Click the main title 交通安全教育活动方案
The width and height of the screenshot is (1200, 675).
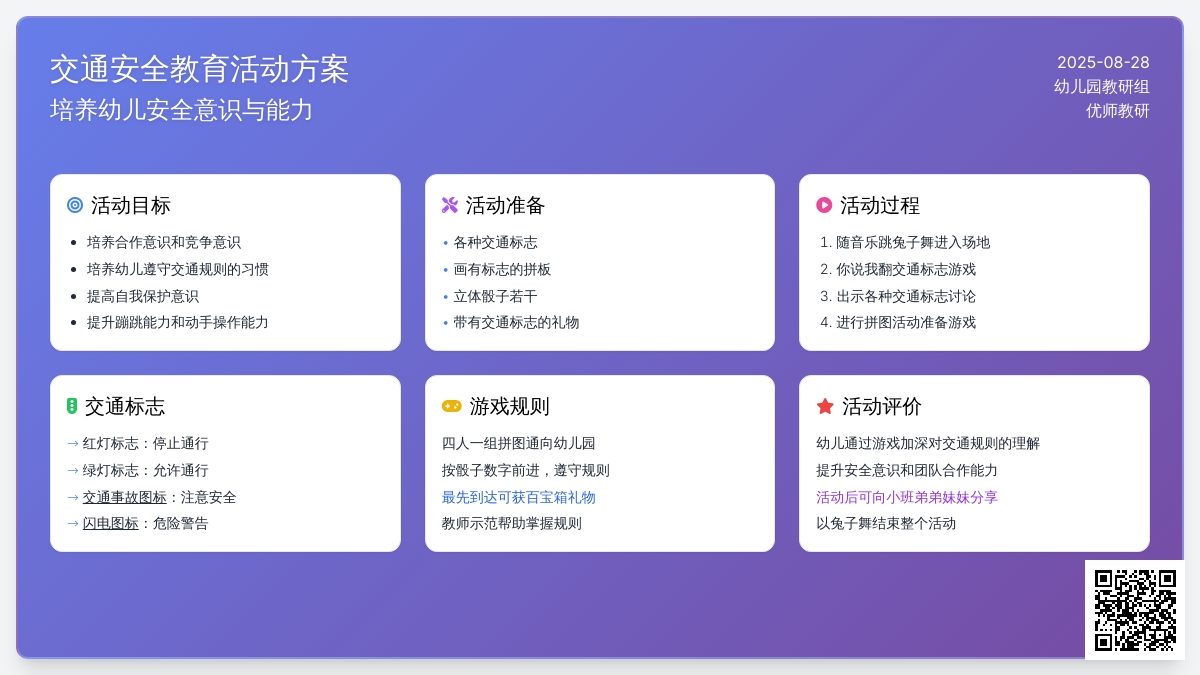coord(199,69)
